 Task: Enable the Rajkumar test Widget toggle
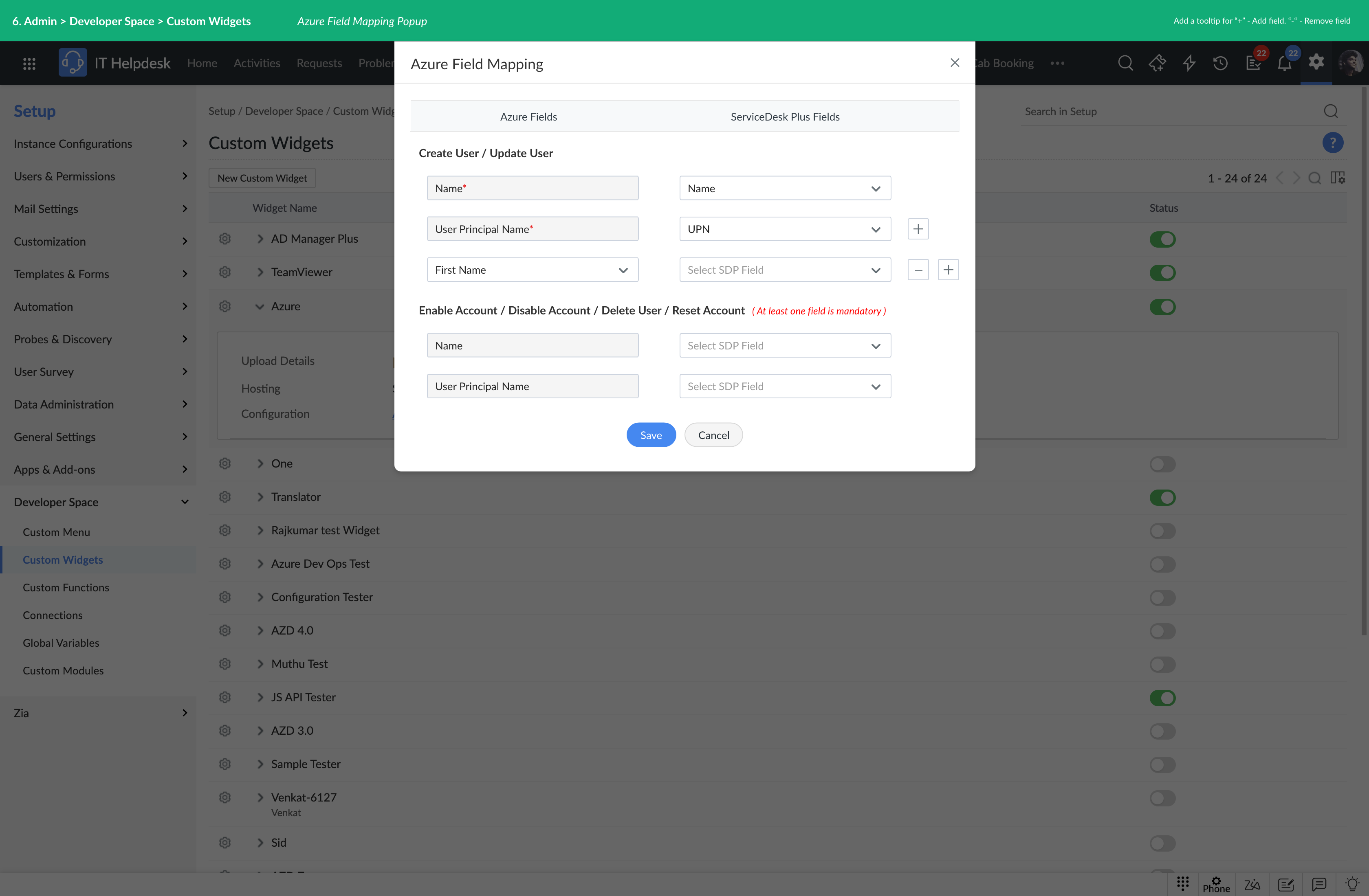(1162, 531)
